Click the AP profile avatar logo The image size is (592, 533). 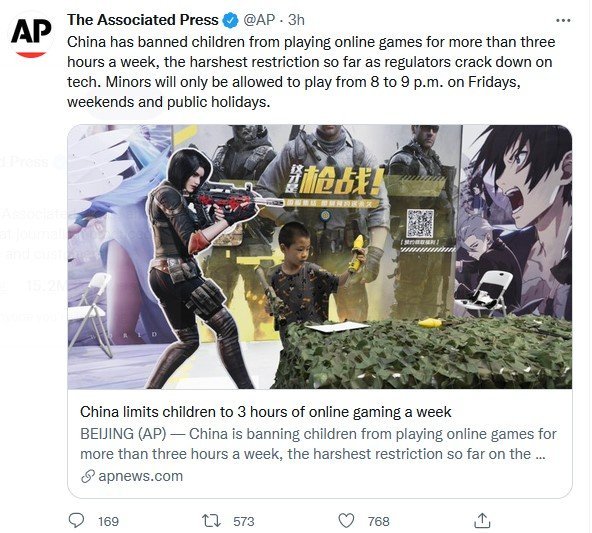pyautogui.click(x=31, y=35)
